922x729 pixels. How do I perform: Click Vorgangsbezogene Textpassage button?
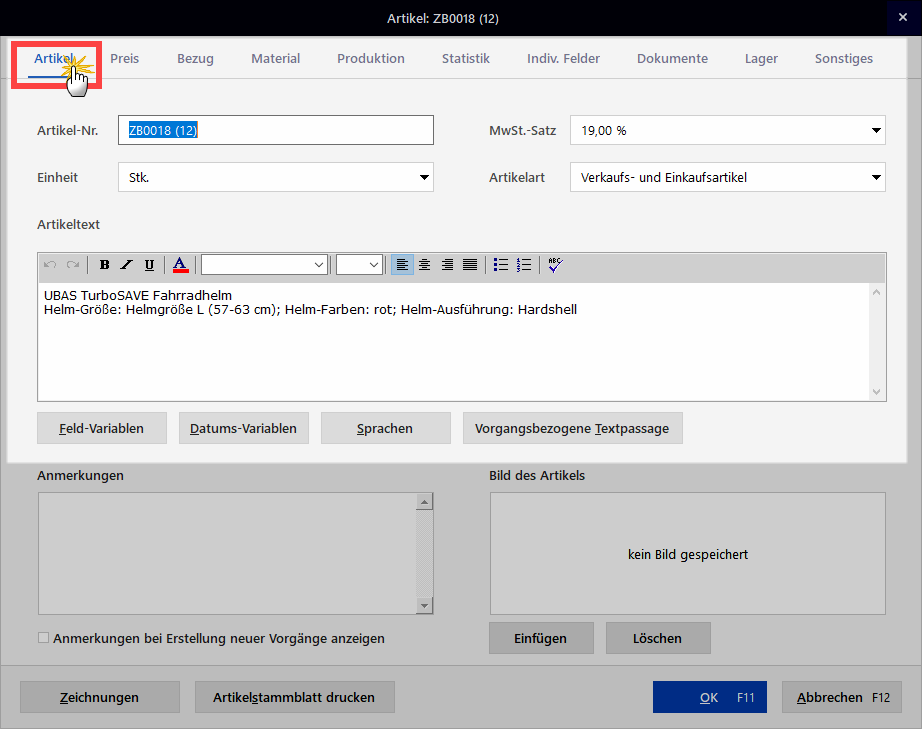pos(572,428)
